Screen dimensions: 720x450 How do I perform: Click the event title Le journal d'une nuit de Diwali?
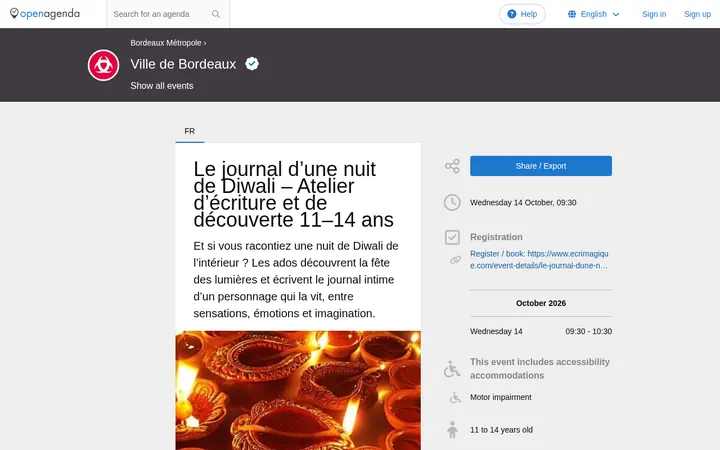[x=293, y=194]
